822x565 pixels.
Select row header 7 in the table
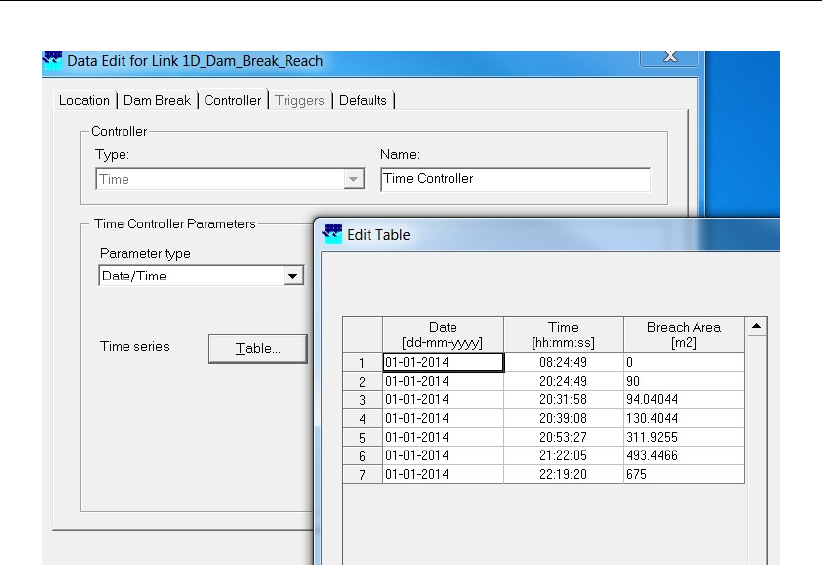tap(362, 475)
